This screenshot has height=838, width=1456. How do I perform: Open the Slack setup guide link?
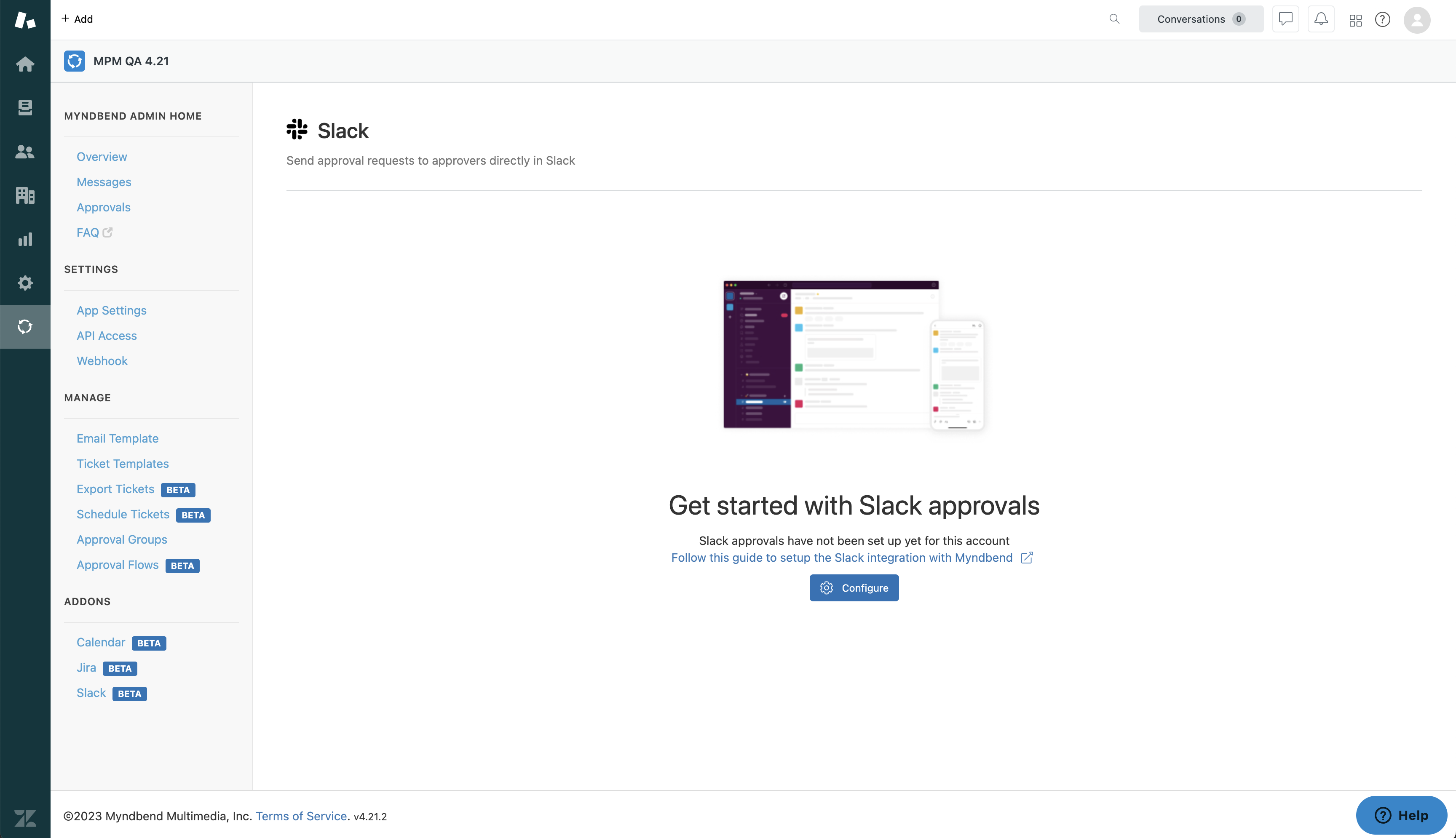click(x=842, y=558)
